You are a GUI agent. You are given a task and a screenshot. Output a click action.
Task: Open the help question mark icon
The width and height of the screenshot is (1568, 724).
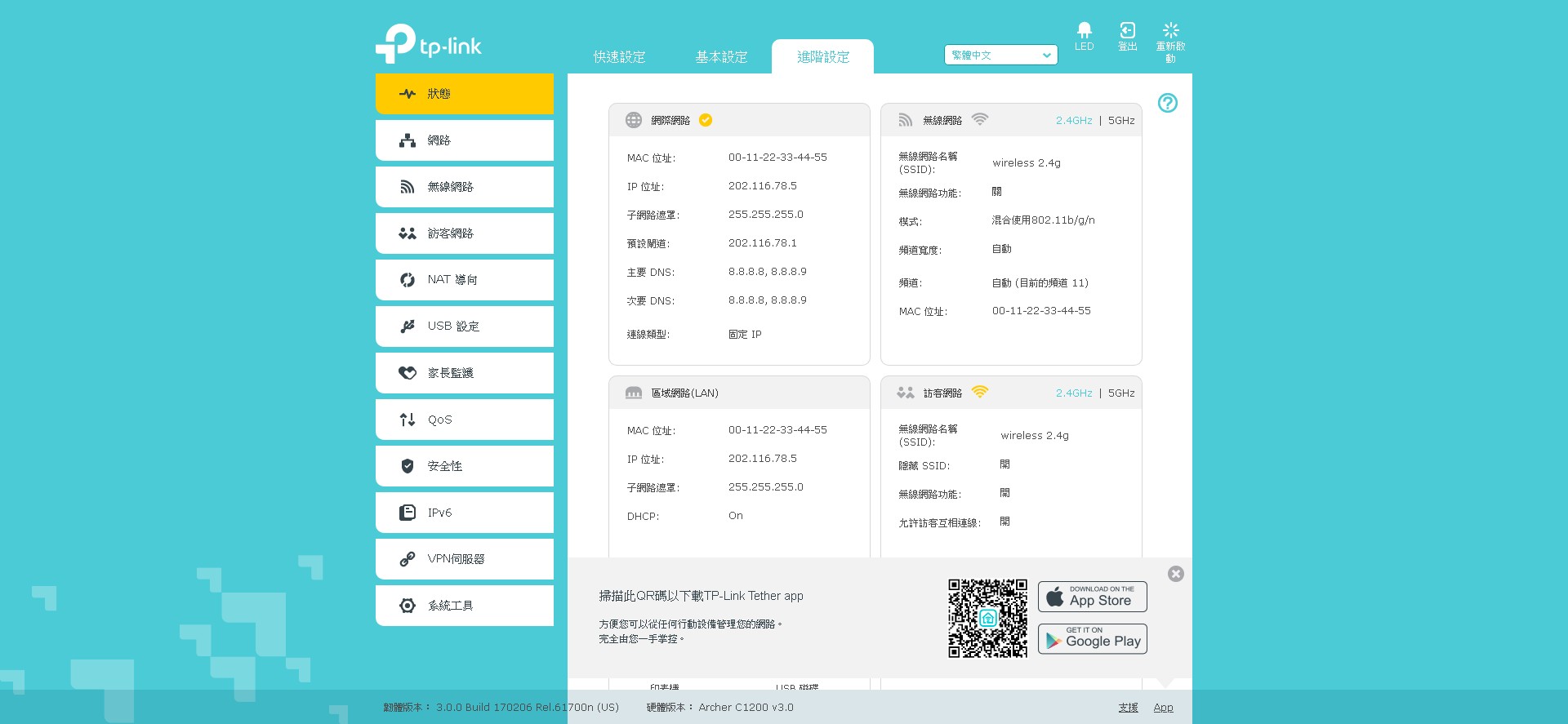click(1168, 103)
